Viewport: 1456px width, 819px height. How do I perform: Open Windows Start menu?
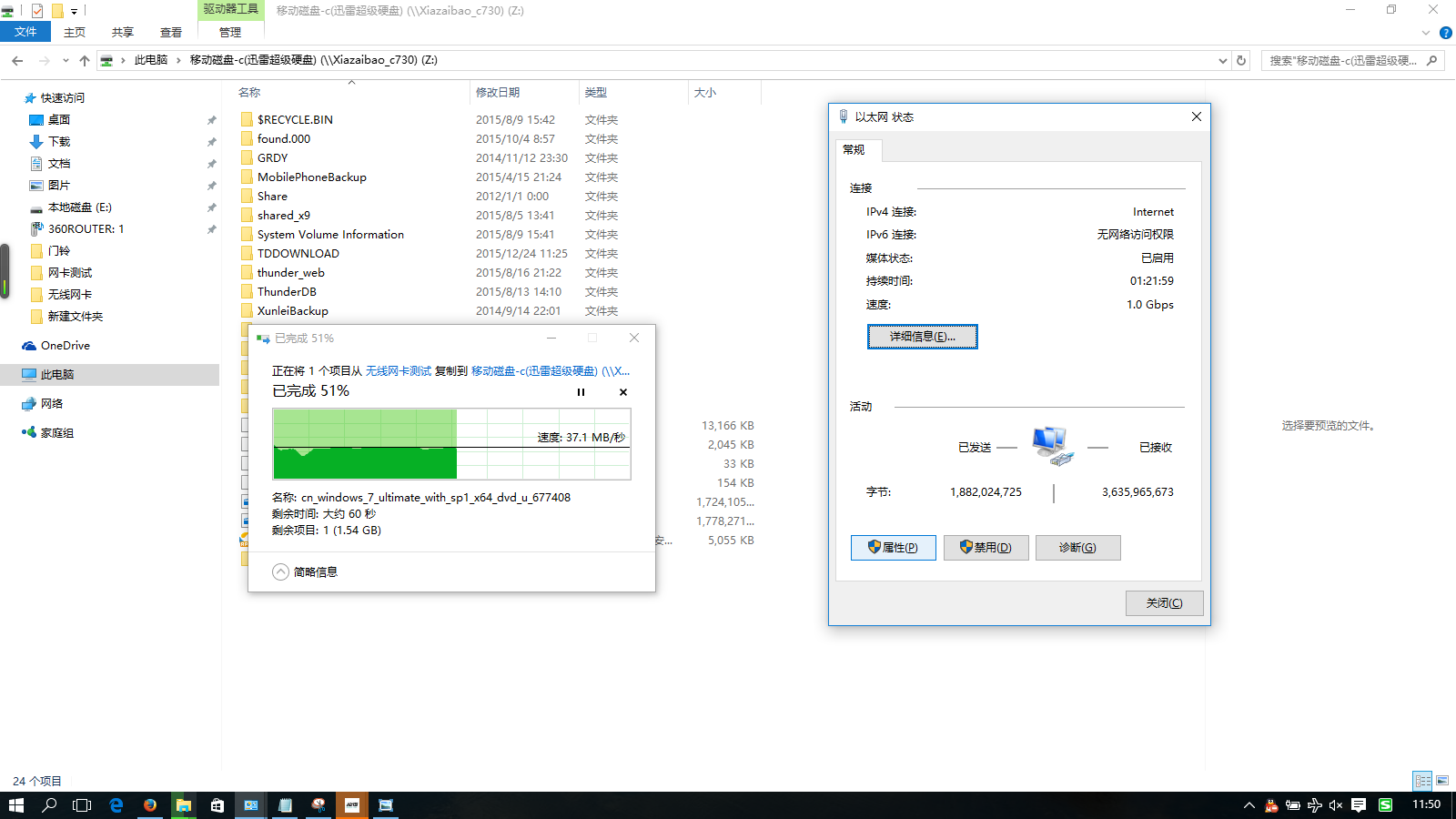tap(16, 805)
